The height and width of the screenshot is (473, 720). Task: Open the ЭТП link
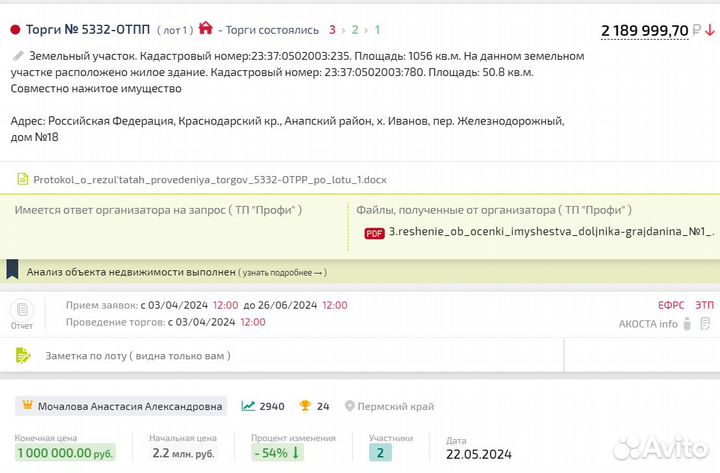[705, 305]
